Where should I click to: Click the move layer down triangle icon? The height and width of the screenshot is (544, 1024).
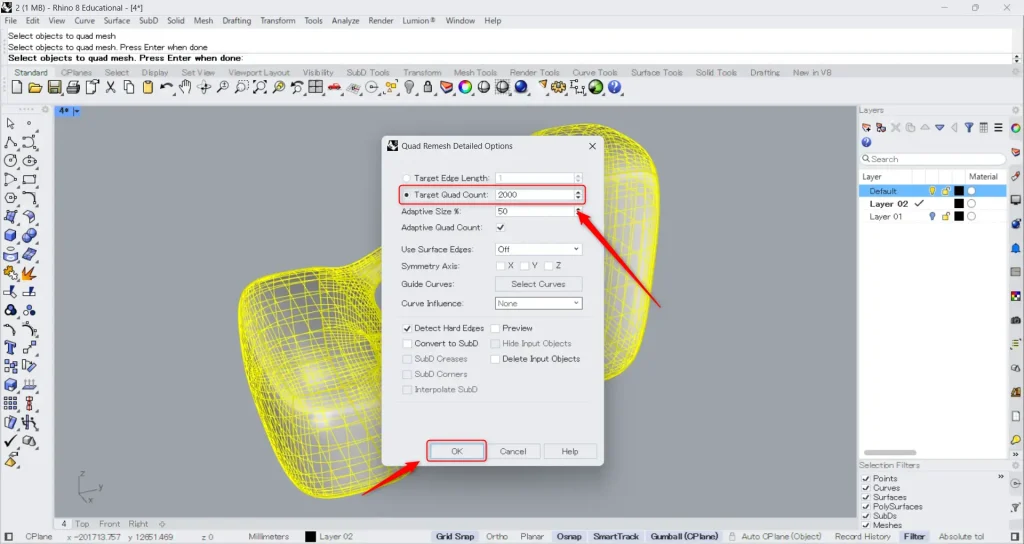click(x=940, y=127)
